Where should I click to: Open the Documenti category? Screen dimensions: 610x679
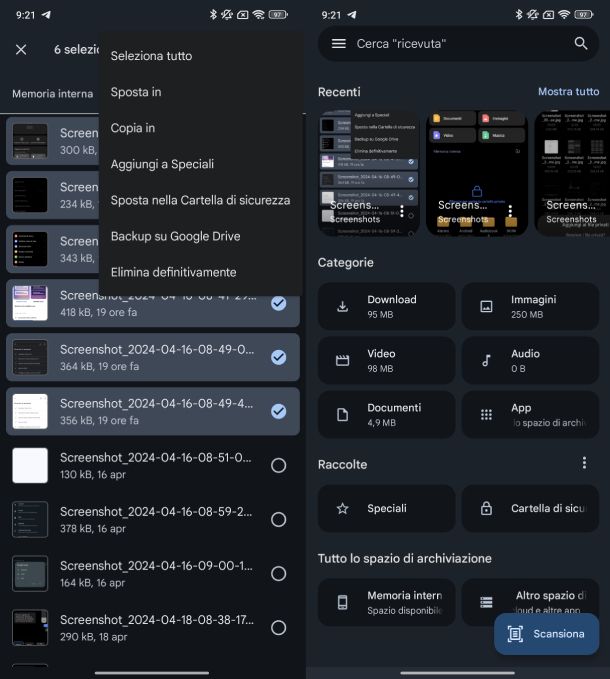tap(387, 415)
